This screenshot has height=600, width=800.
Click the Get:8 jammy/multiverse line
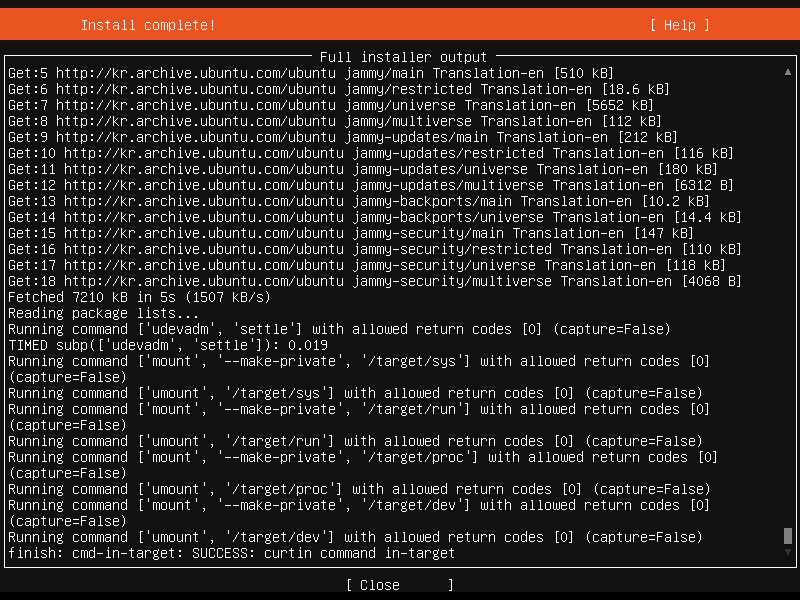335,121
